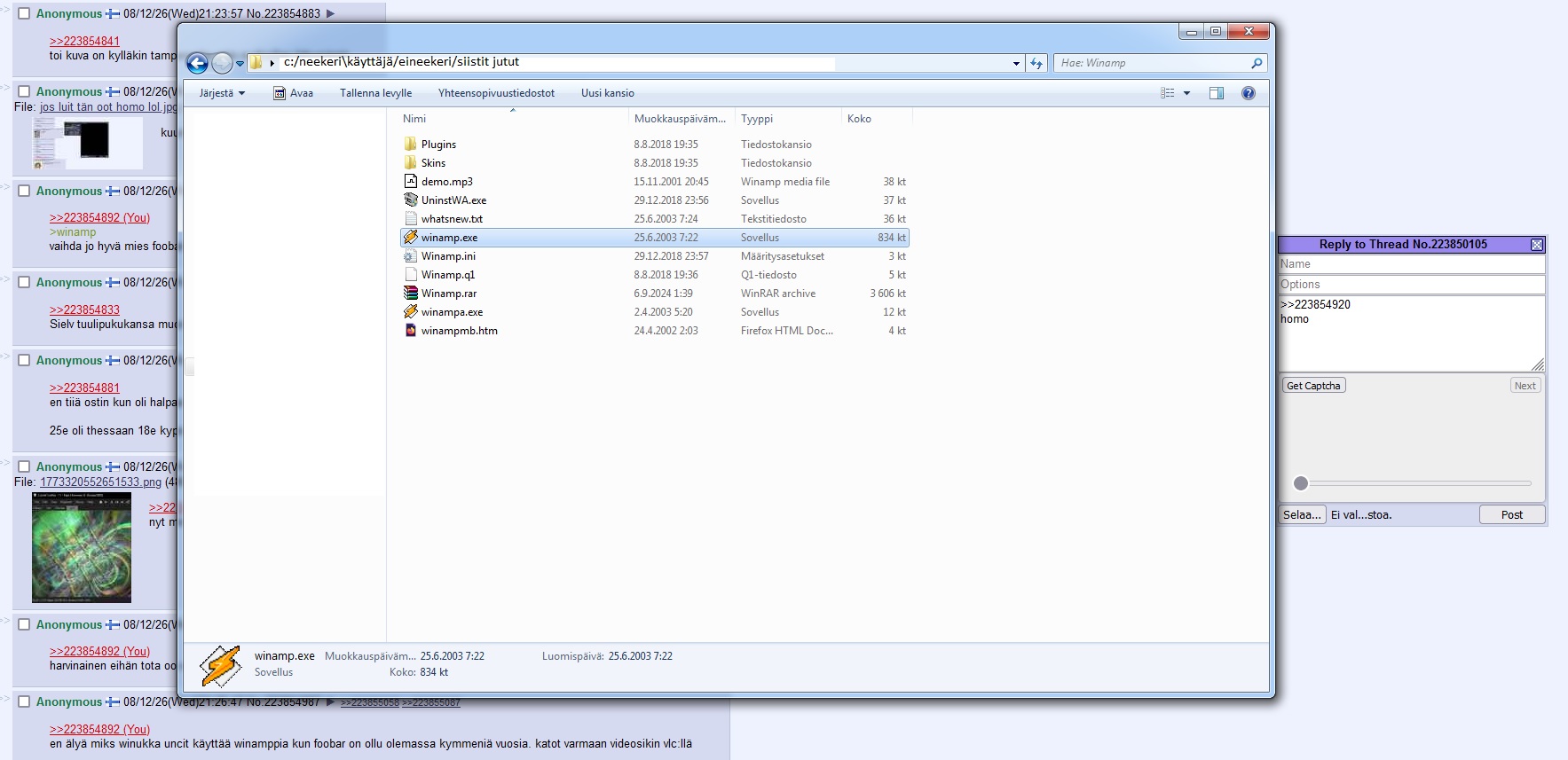Screen dimensions: 1568x760
Task: Tick checkbox of post with 1773320552651533.png
Action: [24, 466]
